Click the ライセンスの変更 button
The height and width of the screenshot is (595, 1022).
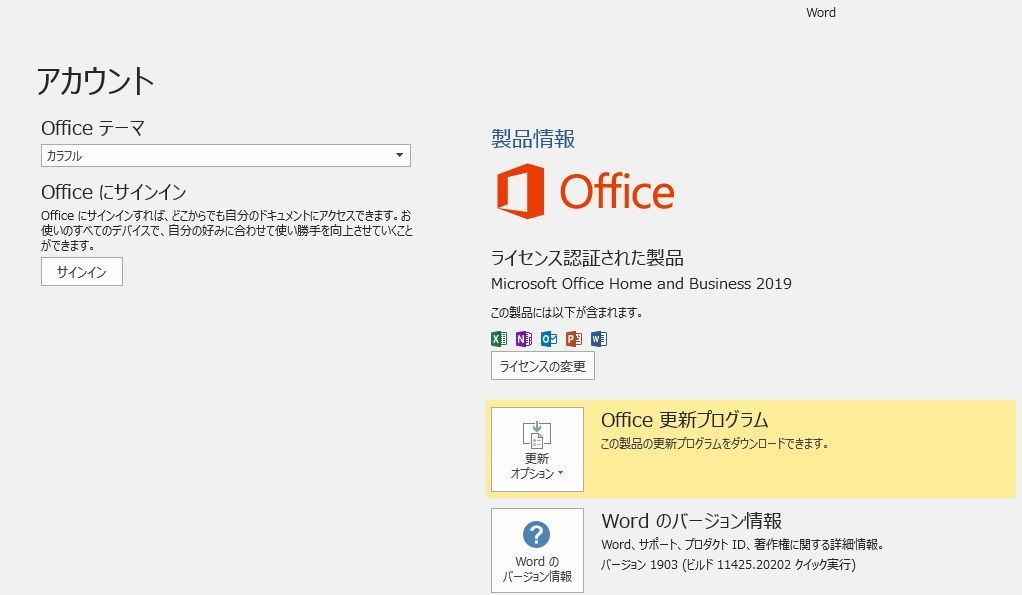[x=542, y=366]
